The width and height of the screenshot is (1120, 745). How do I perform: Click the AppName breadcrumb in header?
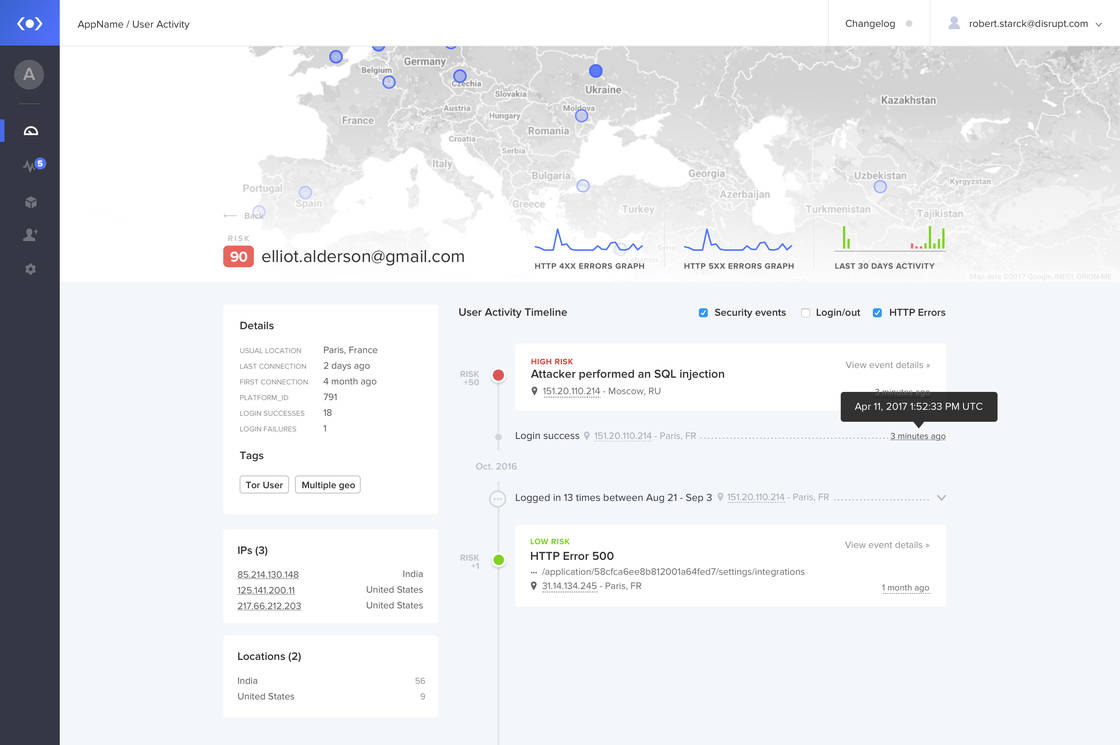point(99,24)
